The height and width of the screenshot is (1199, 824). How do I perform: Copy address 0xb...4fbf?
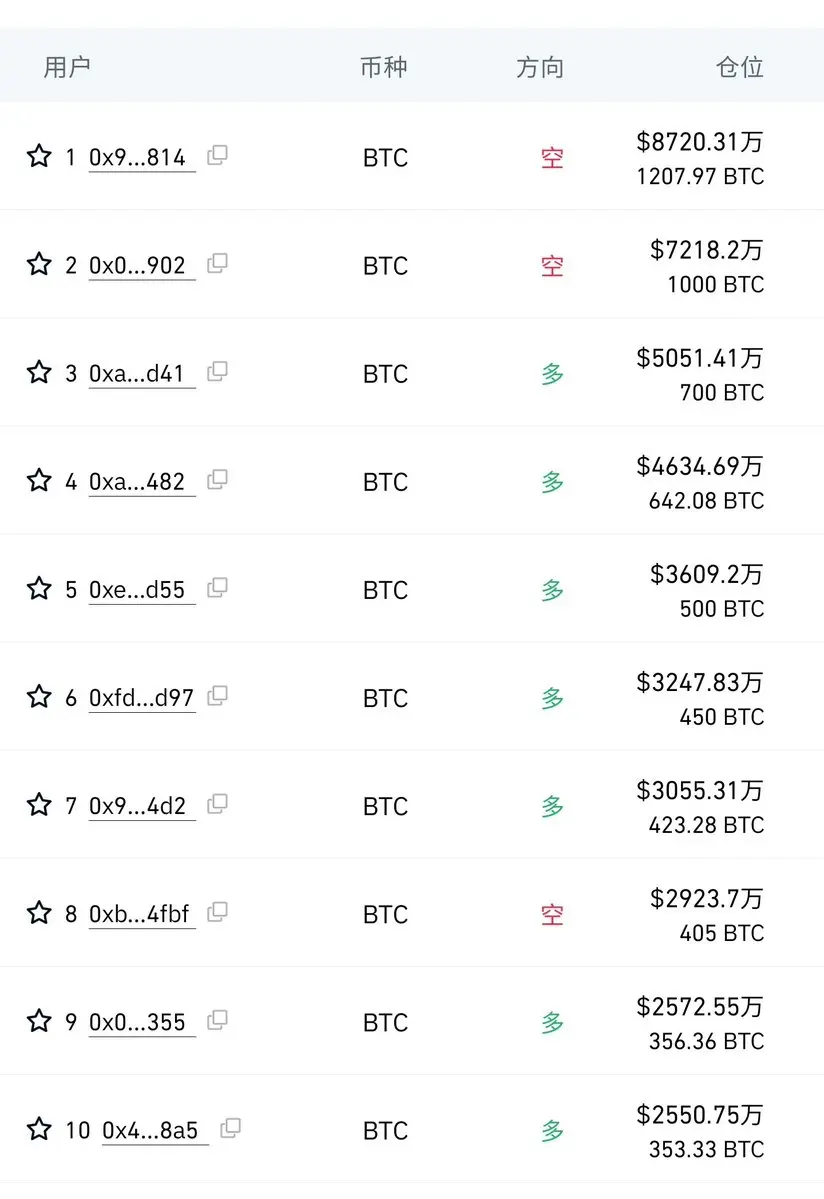[x=217, y=912]
